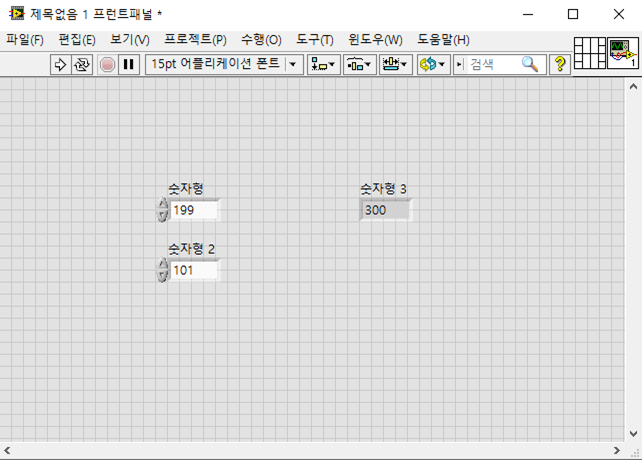Open the 도구(T) menu
Viewport: 642px width, 460px height.
315,40
